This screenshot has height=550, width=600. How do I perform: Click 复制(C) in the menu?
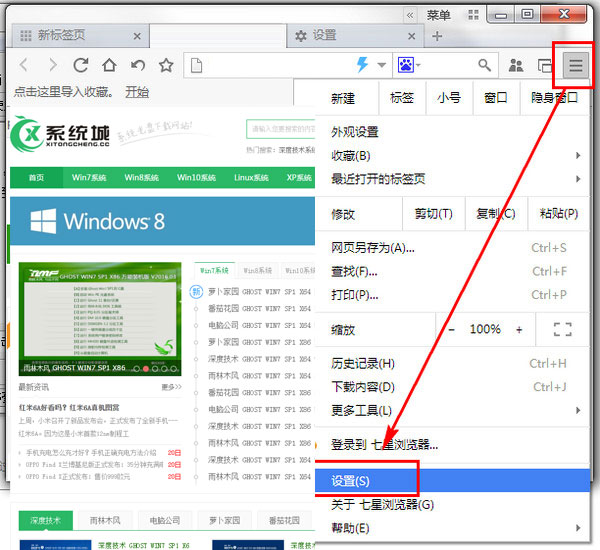(x=496, y=214)
